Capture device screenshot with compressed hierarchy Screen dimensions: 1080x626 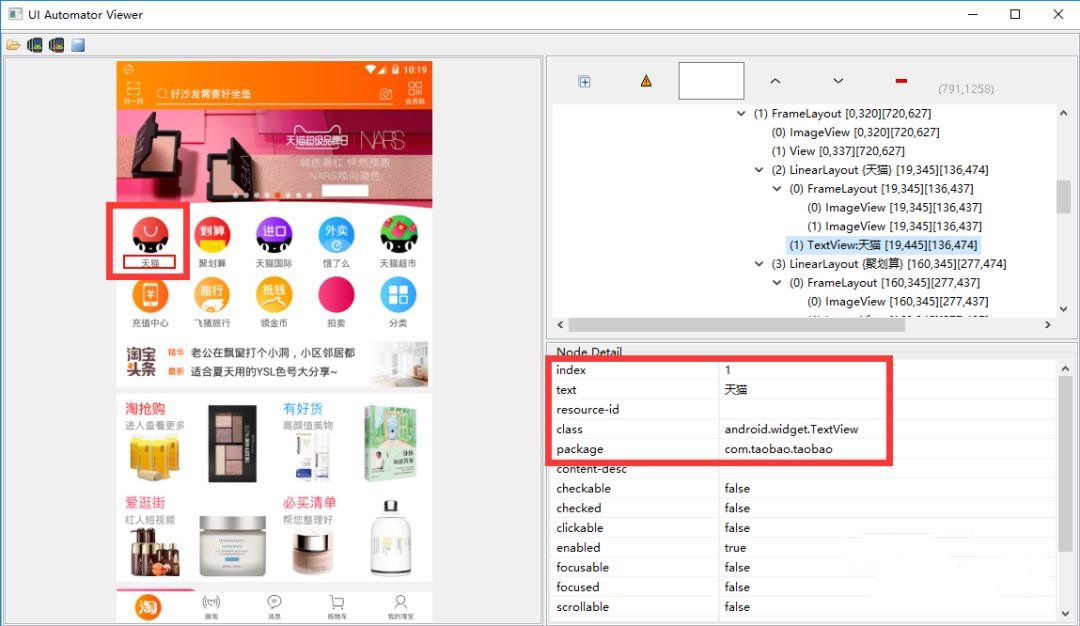coord(56,45)
